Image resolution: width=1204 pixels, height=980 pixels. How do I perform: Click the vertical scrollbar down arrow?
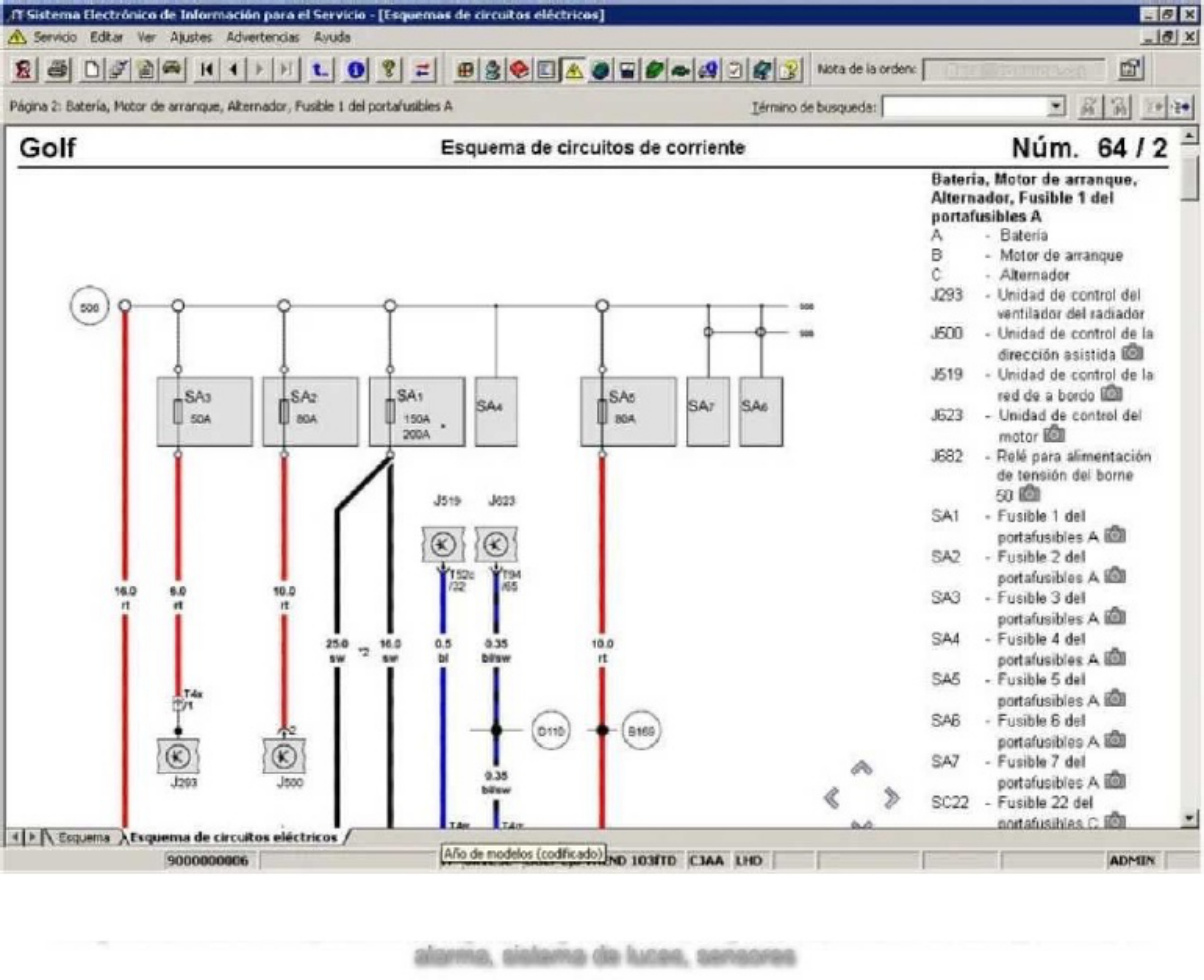(1188, 818)
